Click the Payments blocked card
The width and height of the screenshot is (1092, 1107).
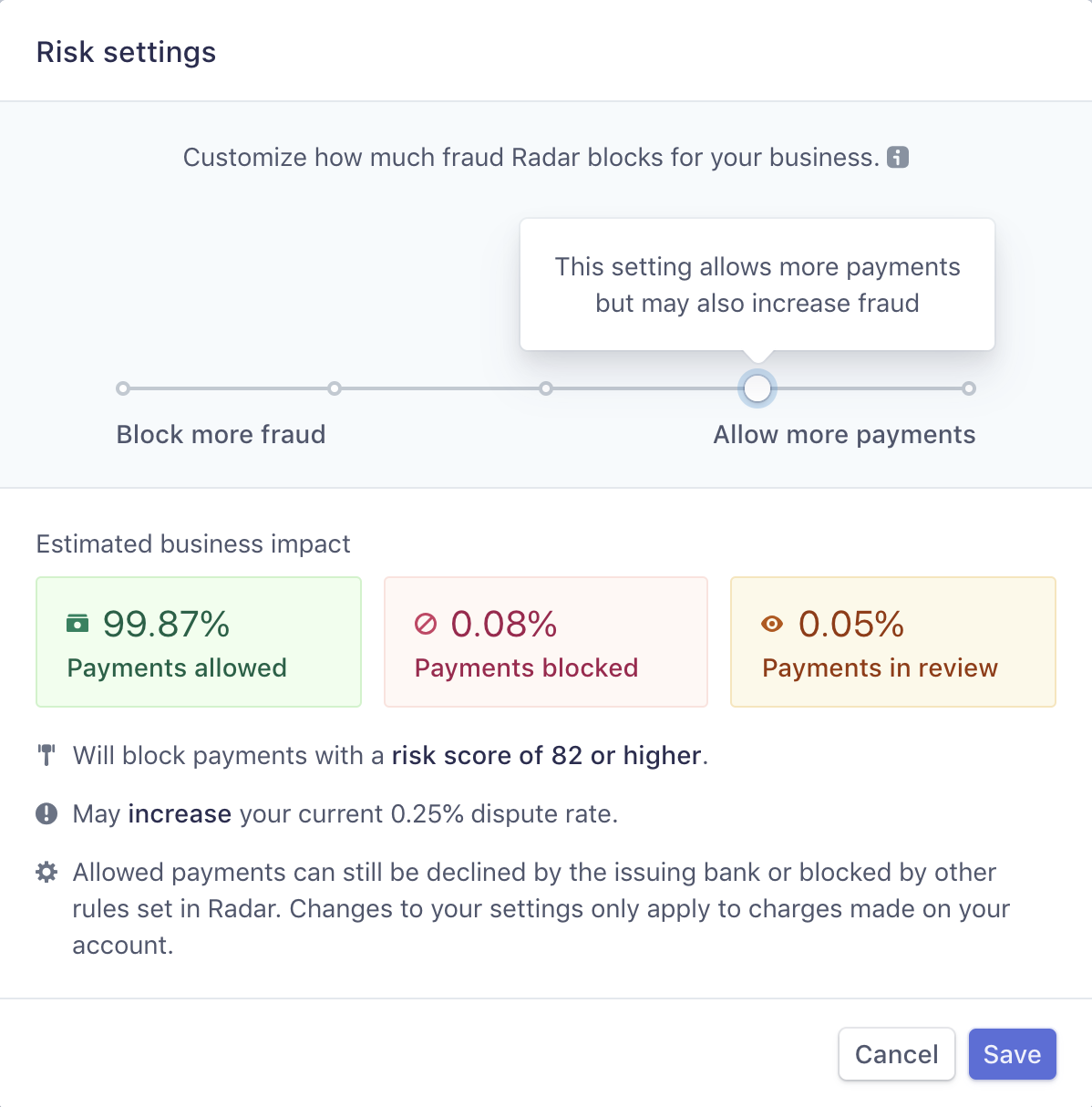click(x=546, y=642)
